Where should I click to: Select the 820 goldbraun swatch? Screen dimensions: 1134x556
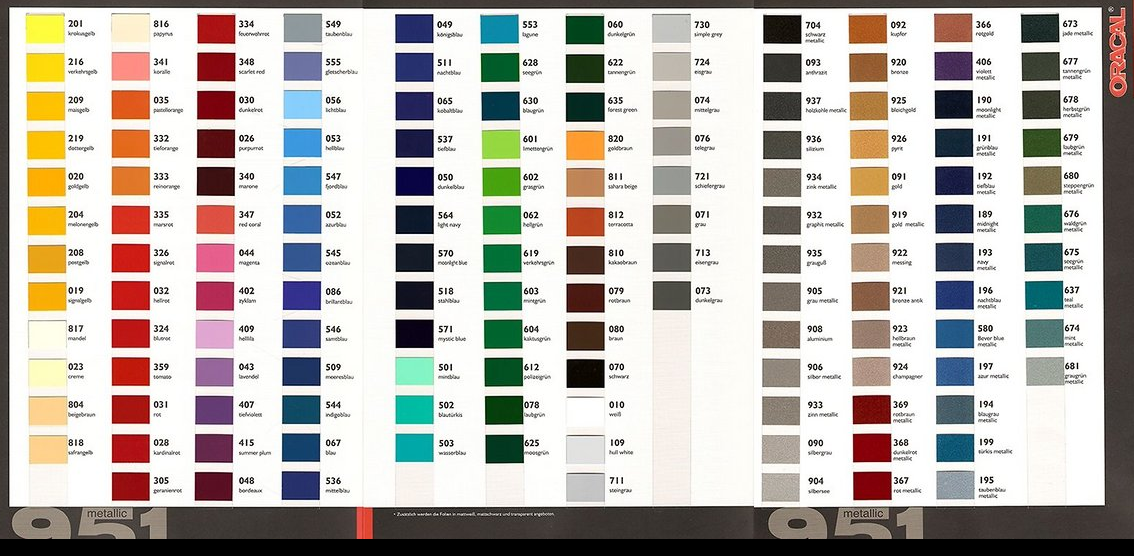(585, 145)
